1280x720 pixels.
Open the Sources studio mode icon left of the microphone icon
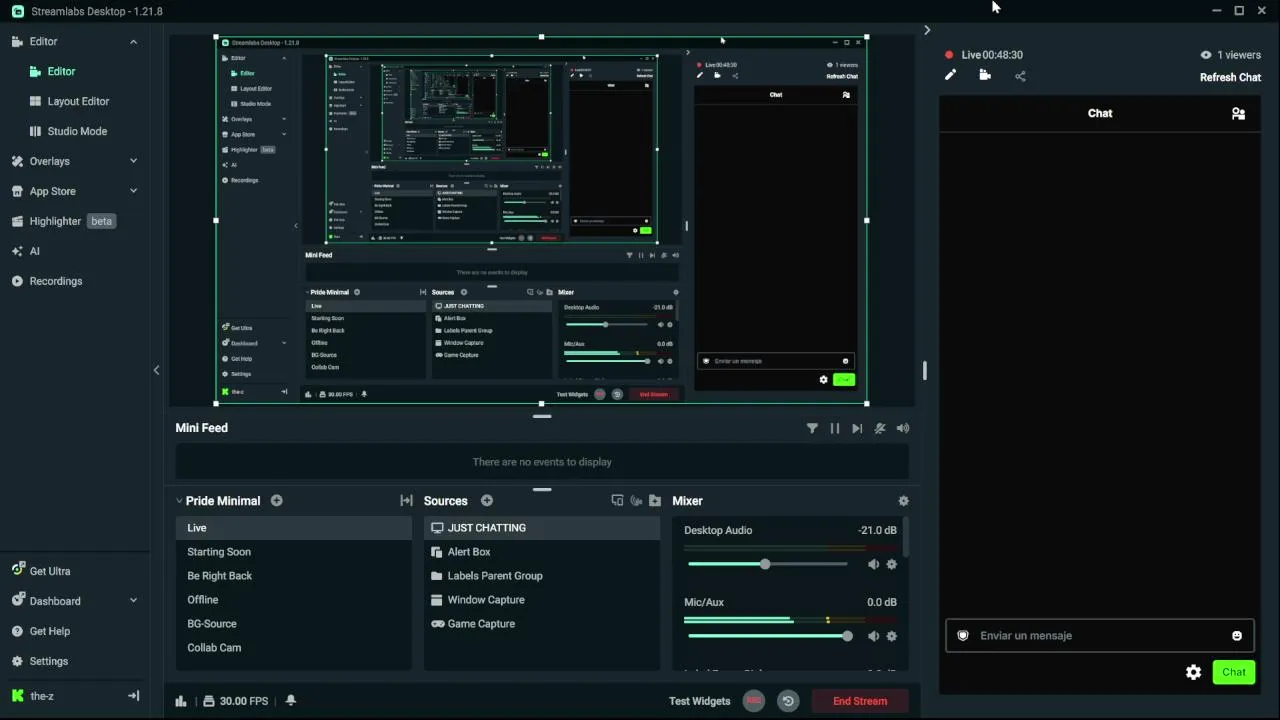617,501
